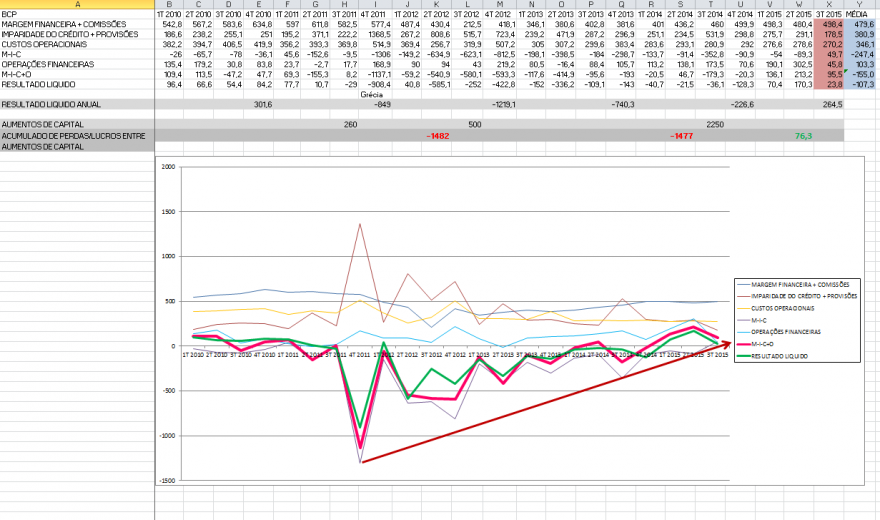Select cell with value -1306
The image size is (880, 520).
pos(373,54)
